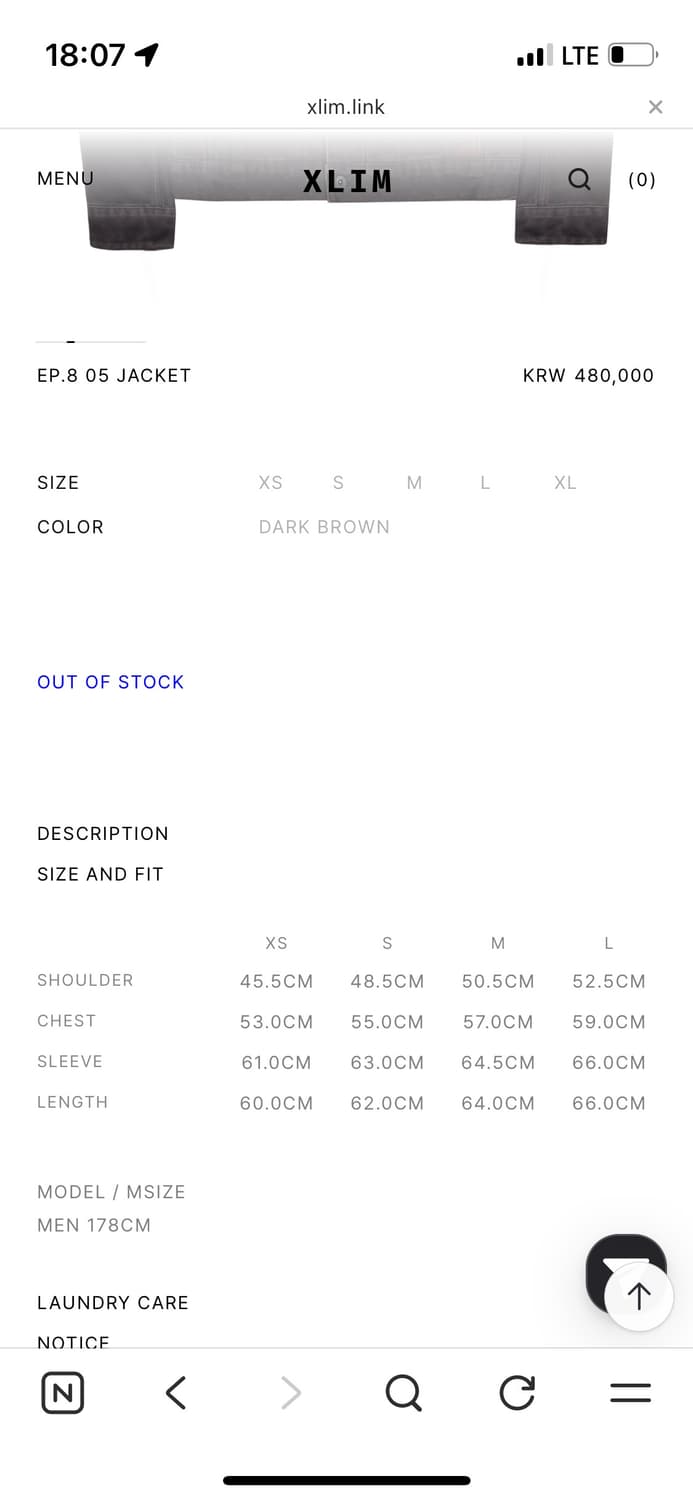Tap the search magnifier icon in site header
The width and height of the screenshot is (693, 1500).
(x=579, y=180)
